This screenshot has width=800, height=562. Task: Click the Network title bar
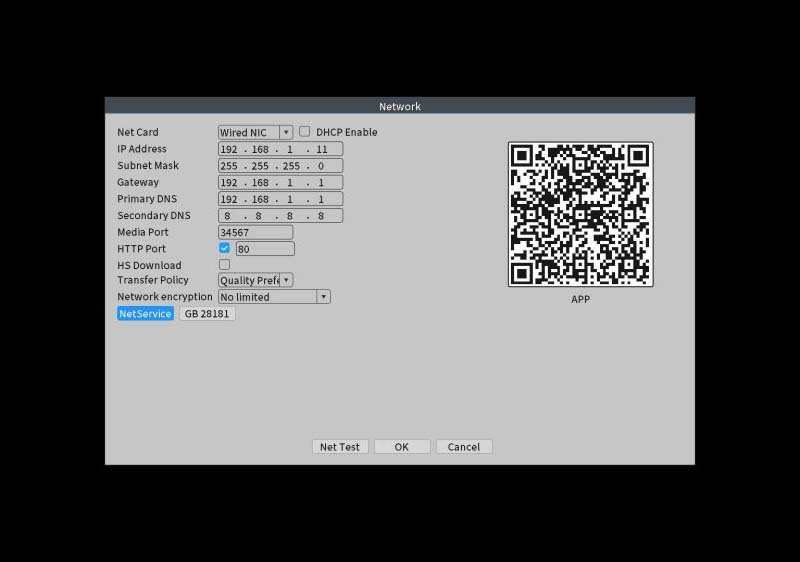[x=400, y=106]
